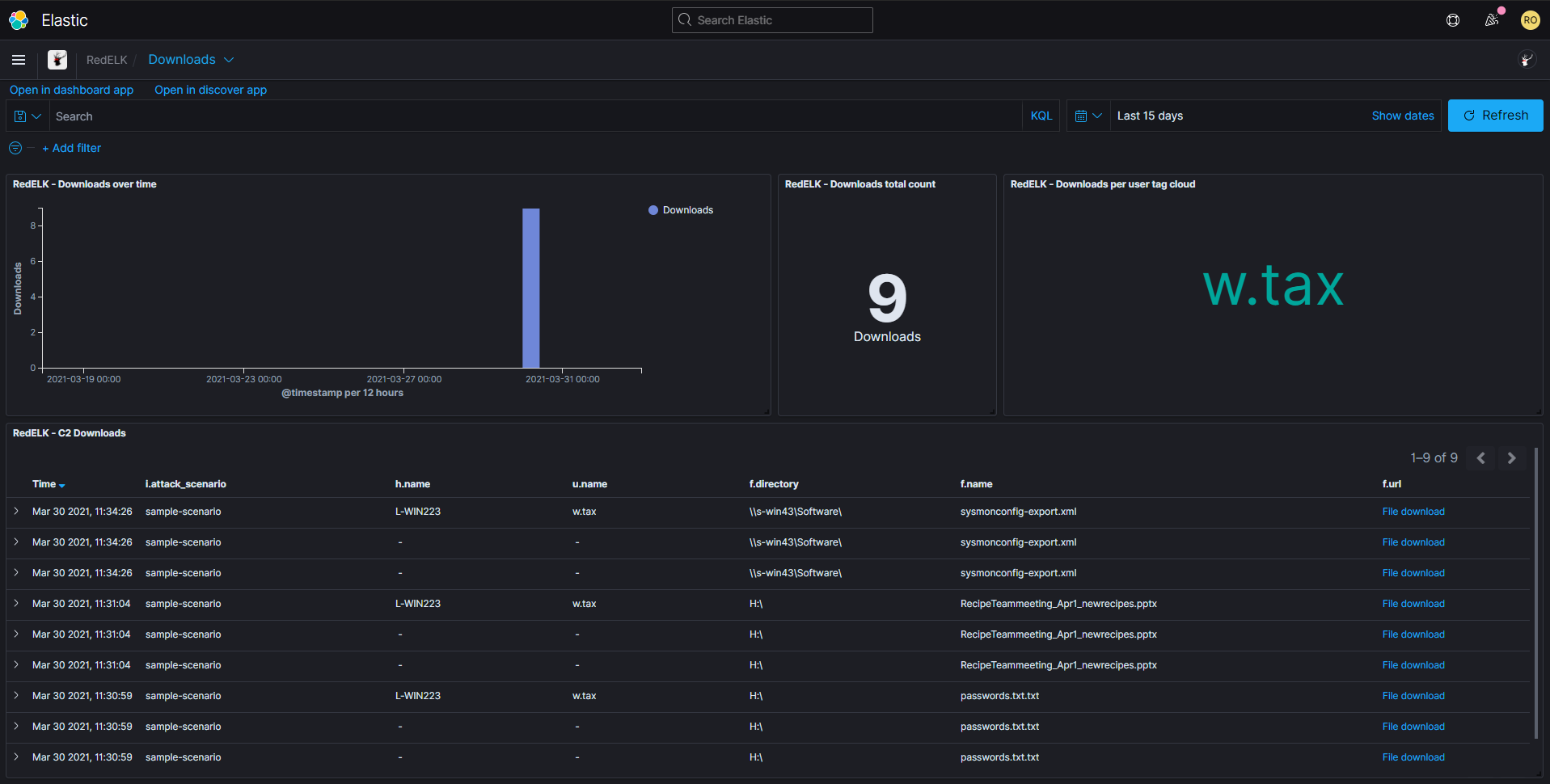Click the f.directory column header
The height and width of the screenshot is (784, 1550).
774,484
